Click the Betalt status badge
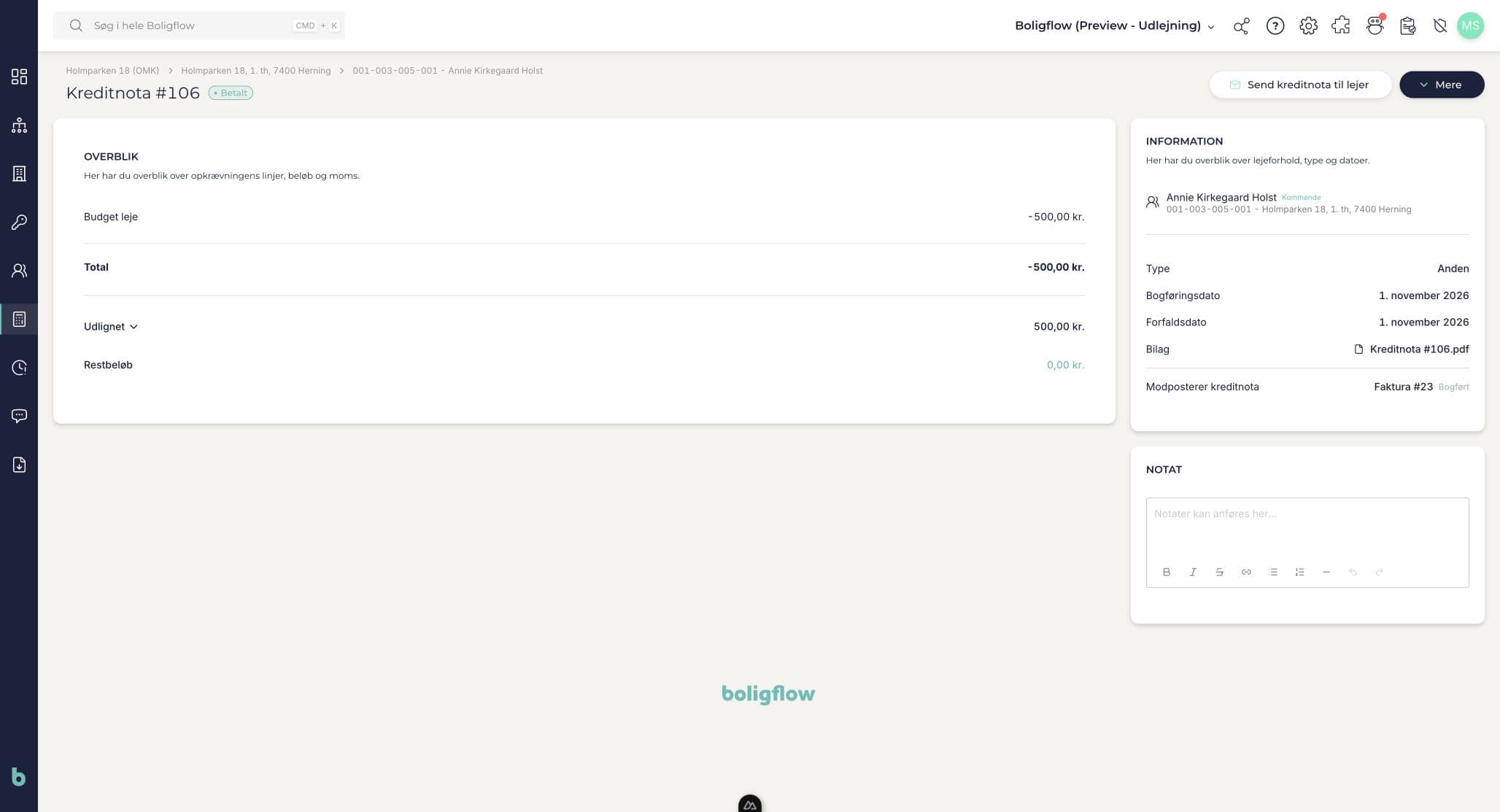Screen dimensions: 1500x812 (231, 93)
